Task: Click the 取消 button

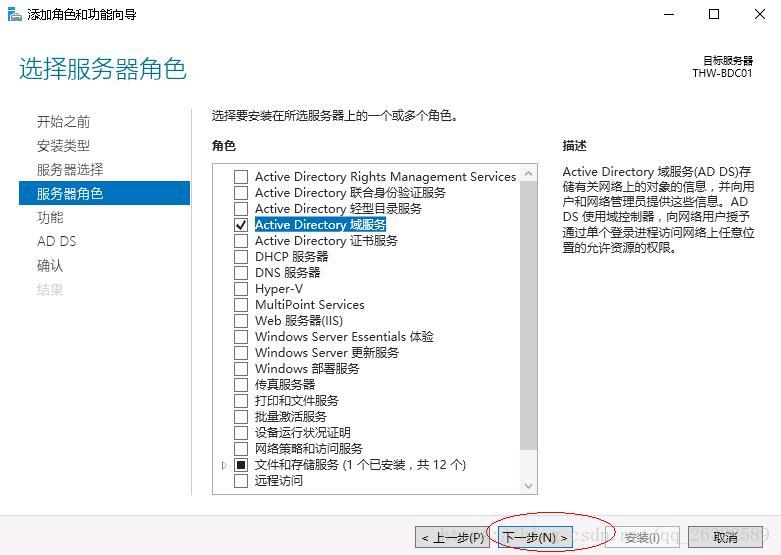Action: pos(725,537)
